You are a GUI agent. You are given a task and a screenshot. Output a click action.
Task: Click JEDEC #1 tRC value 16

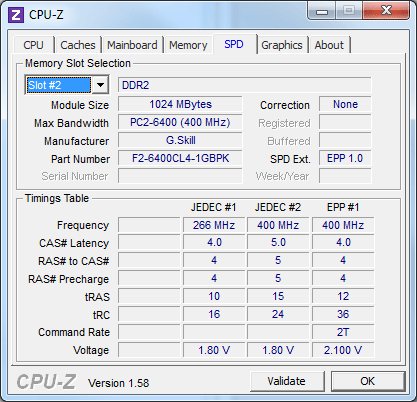pyautogui.click(x=214, y=314)
